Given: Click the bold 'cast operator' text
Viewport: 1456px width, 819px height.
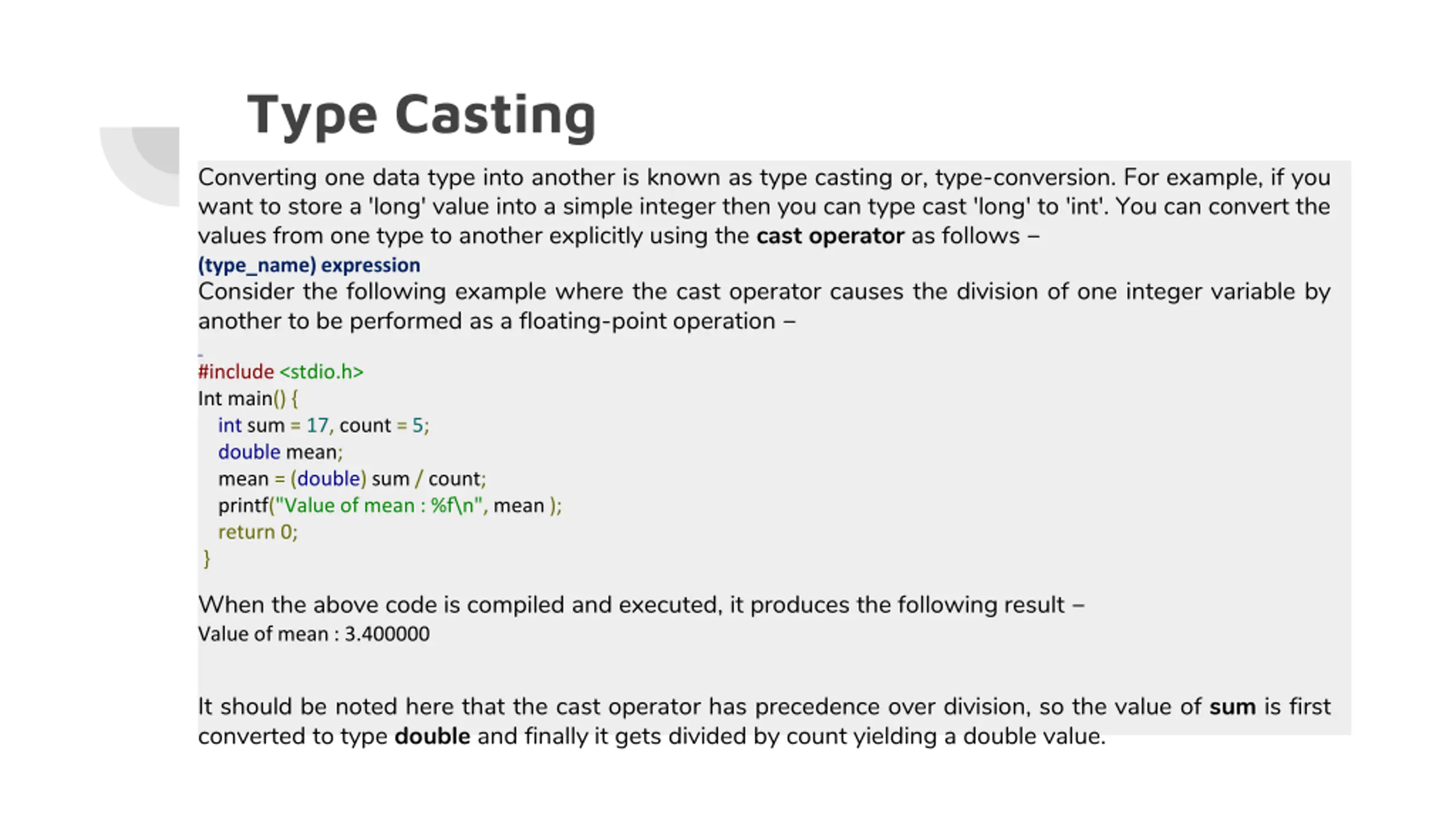Looking at the screenshot, I should pos(829,236).
